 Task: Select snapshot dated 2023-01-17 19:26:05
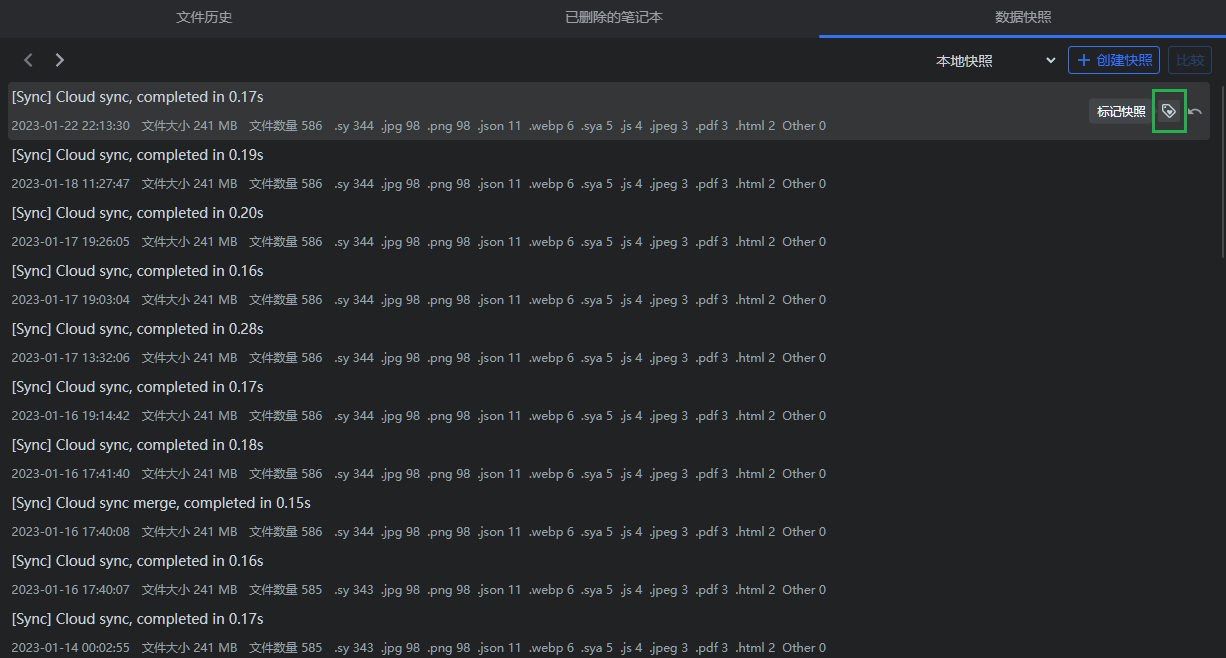[608, 227]
